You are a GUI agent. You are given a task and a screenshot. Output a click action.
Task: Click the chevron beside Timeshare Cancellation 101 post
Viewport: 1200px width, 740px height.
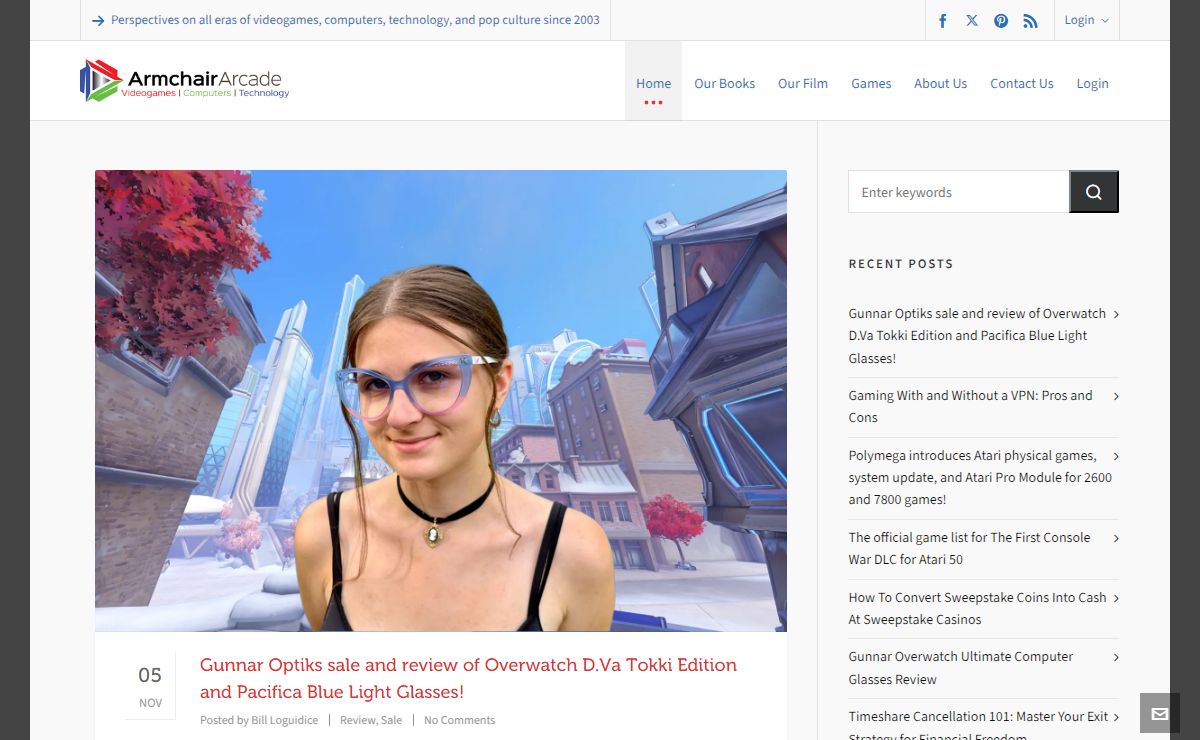coord(1116,717)
